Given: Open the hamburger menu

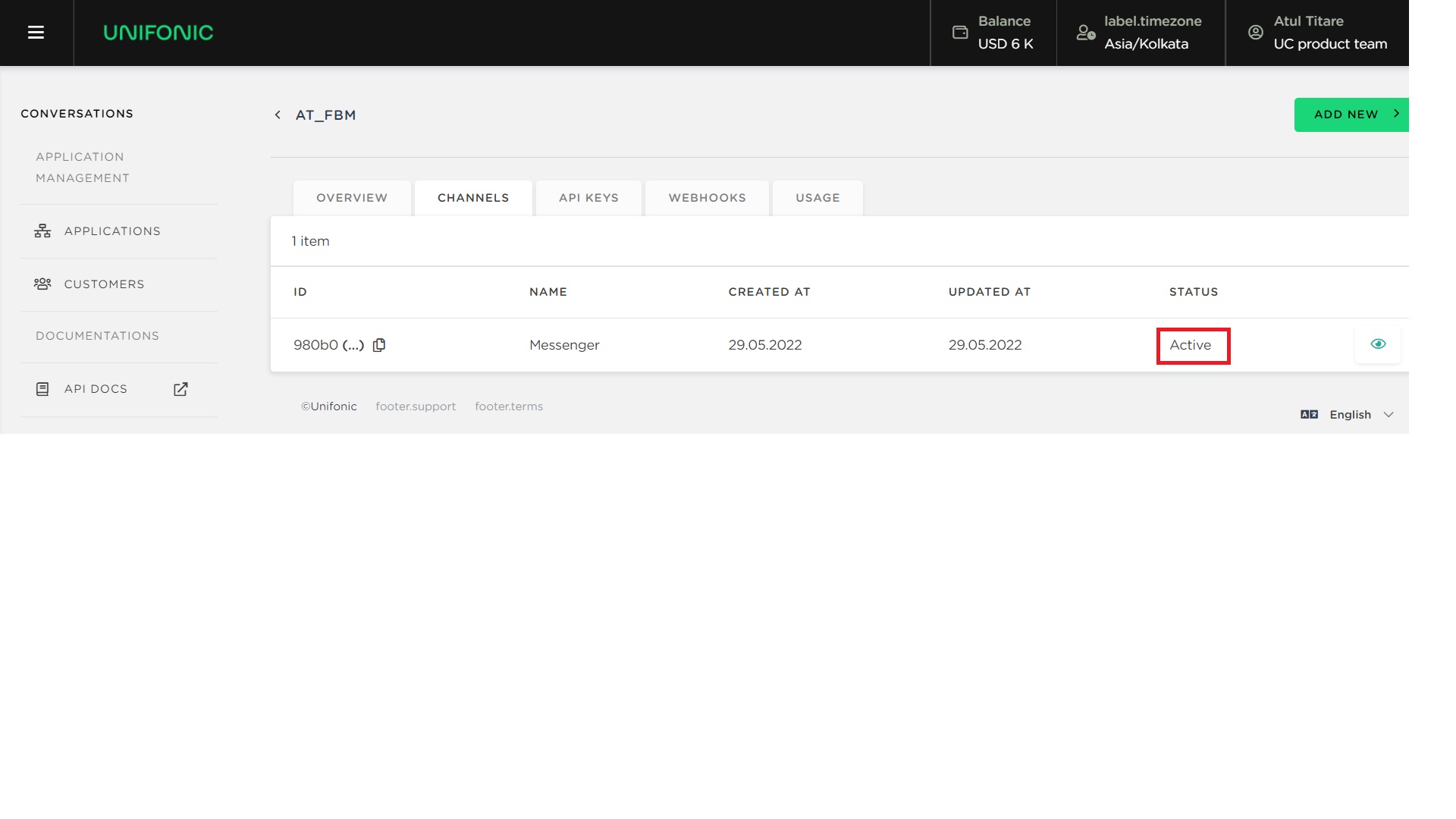Looking at the screenshot, I should pos(36,33).
